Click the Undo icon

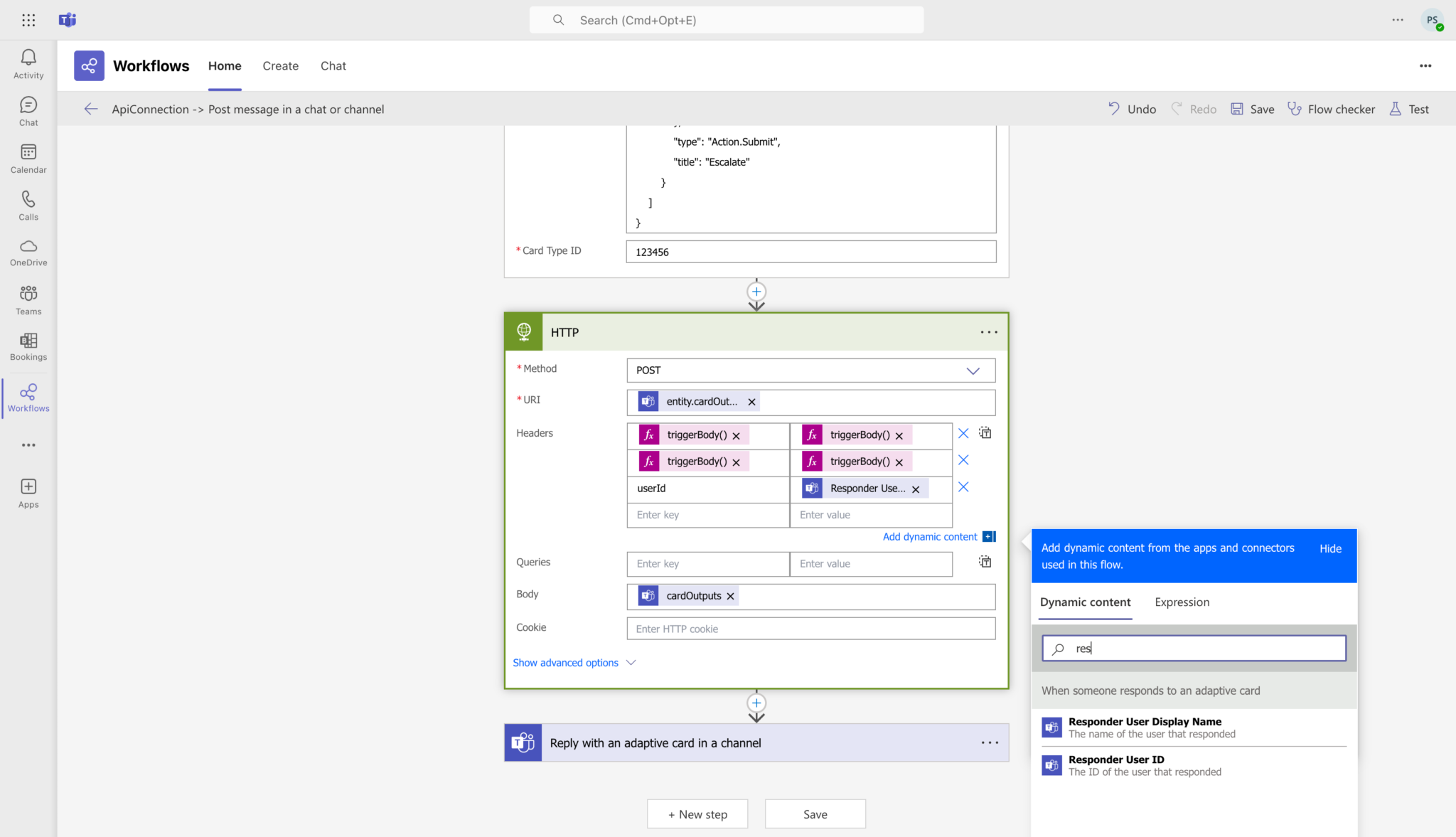tap(1113, 109)
